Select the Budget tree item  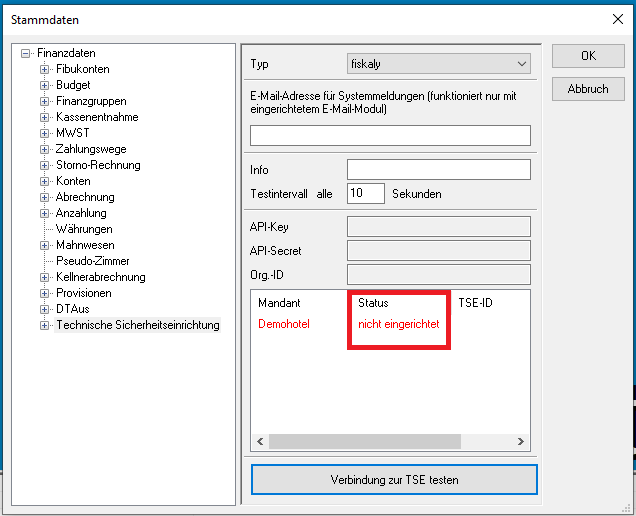coord(73,85)
